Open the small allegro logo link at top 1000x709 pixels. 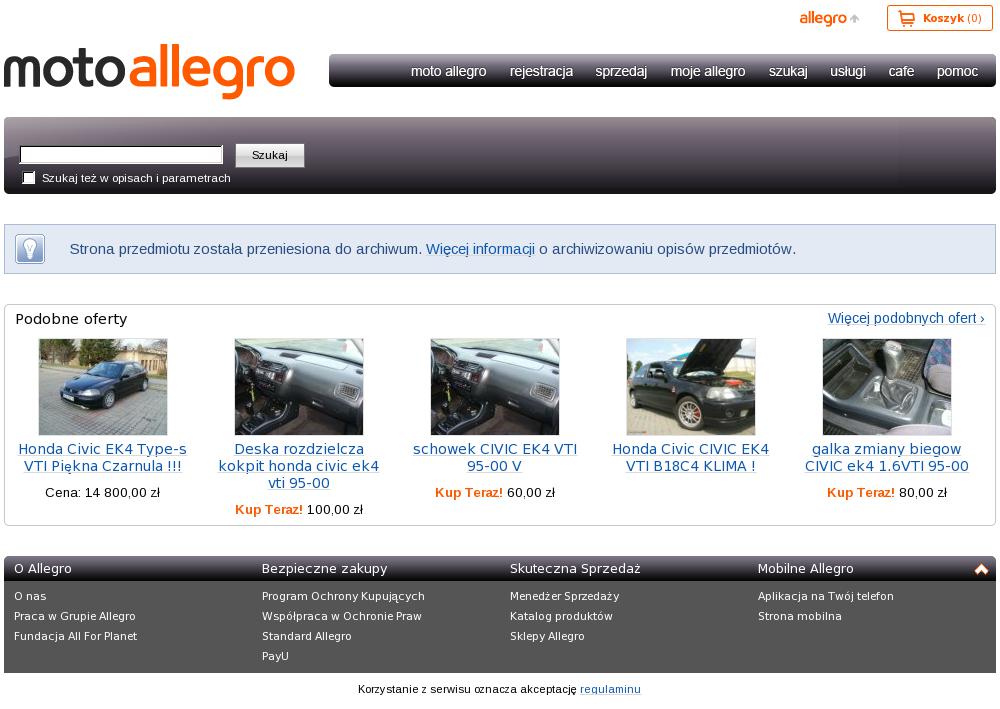[x=829, y=18]
